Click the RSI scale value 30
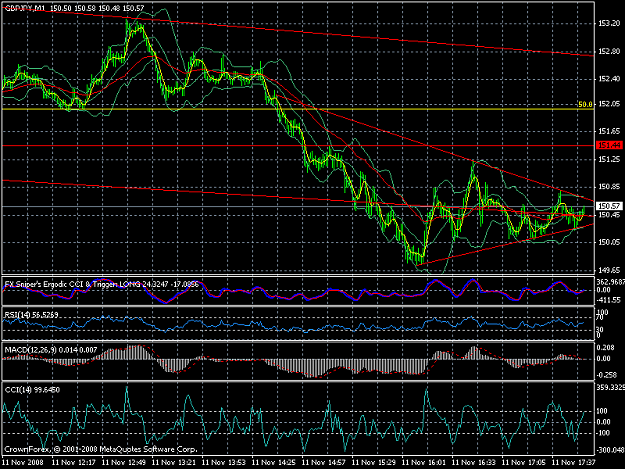This screenshot has width=625, height=469. pos(600,330)
